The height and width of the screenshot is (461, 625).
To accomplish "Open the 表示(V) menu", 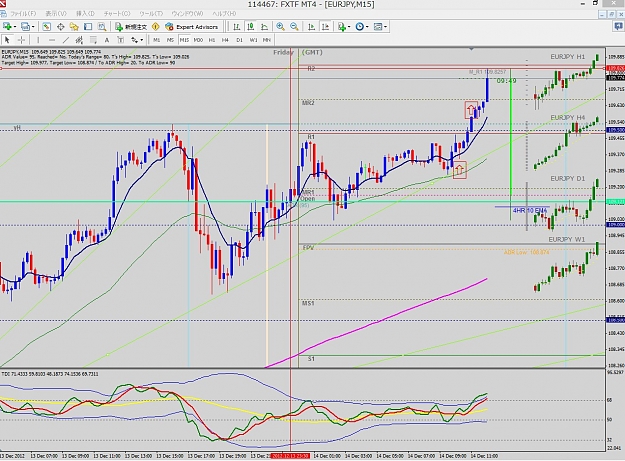I will 56,14.
